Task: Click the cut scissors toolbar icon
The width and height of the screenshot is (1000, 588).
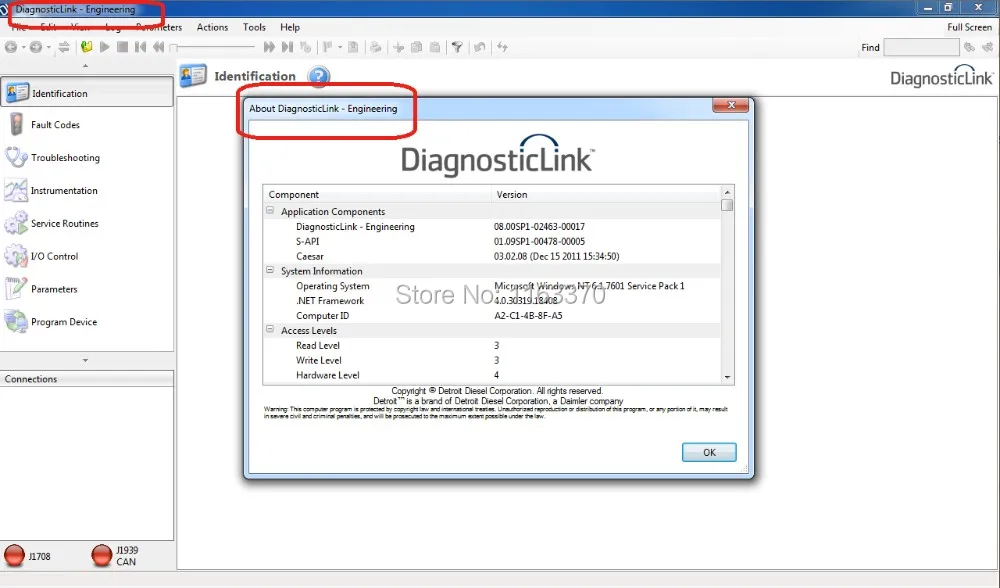Action: coord(399,47)
